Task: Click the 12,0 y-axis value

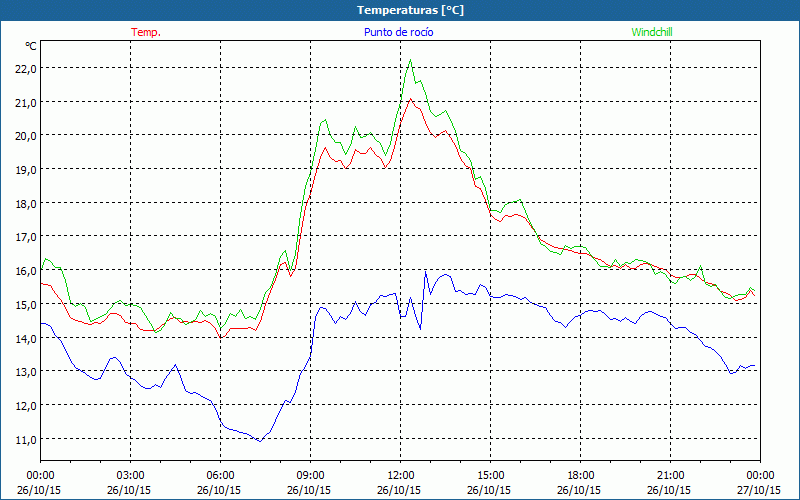Action: (26, 406)
